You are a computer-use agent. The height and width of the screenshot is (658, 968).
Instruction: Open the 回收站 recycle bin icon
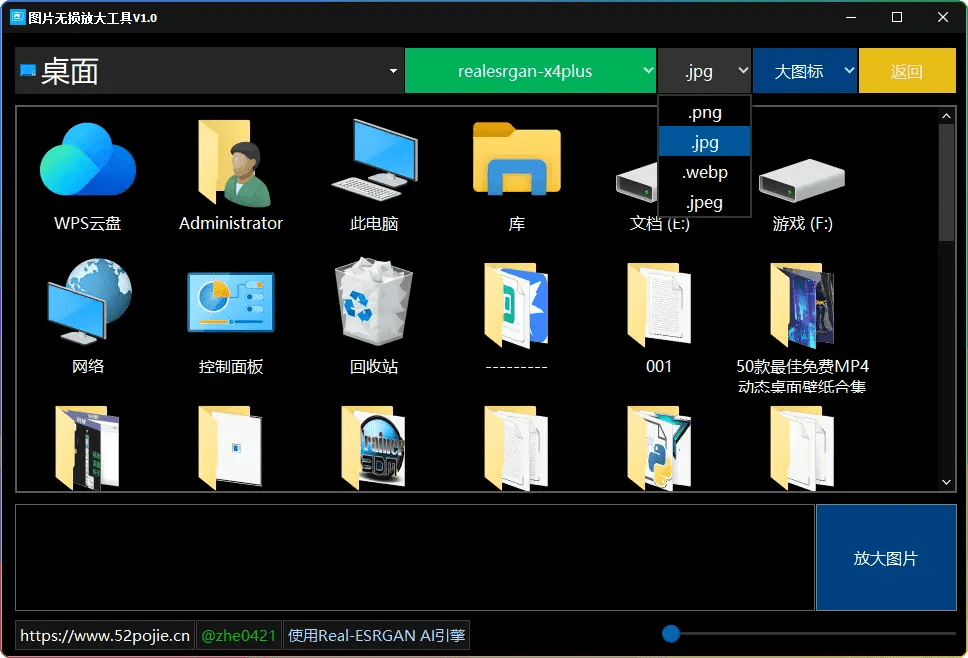[373, 302]
